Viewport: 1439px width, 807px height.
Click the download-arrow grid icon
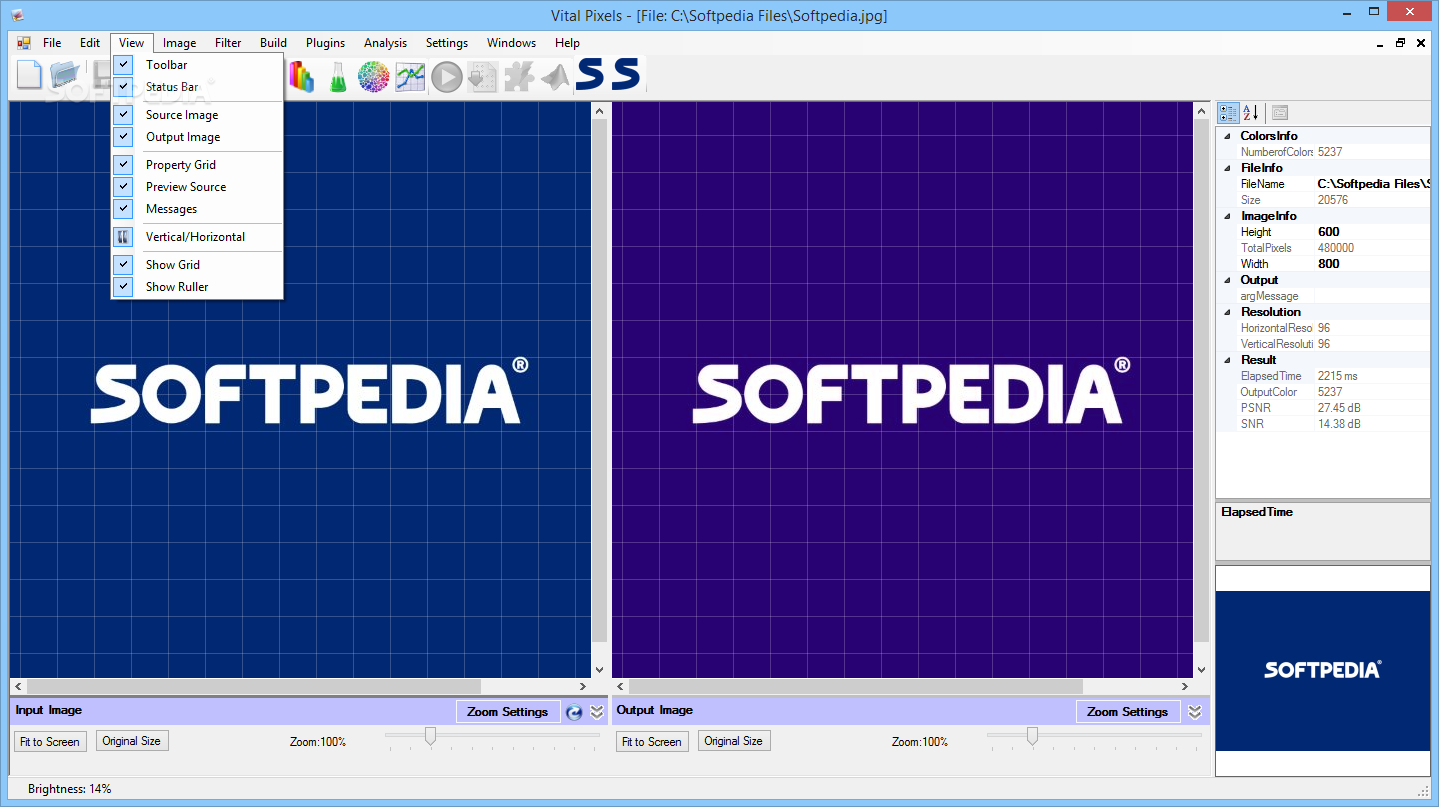point(483,77)
